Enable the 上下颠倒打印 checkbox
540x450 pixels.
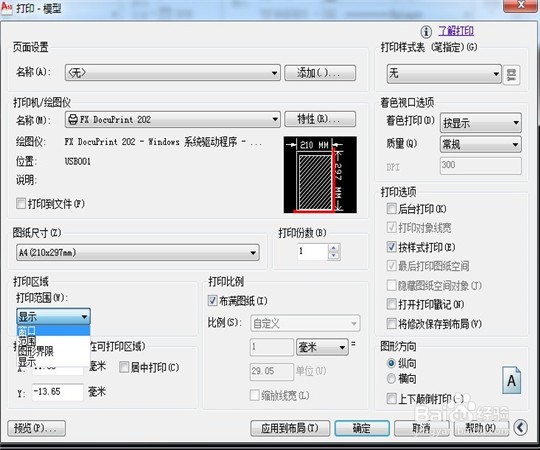tap(392, 399)
